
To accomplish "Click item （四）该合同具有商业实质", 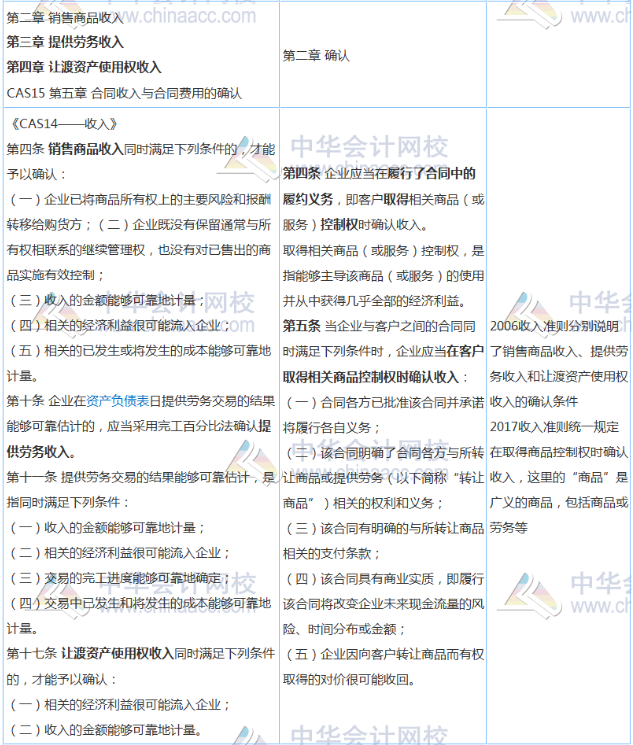I will pos(383,579).
